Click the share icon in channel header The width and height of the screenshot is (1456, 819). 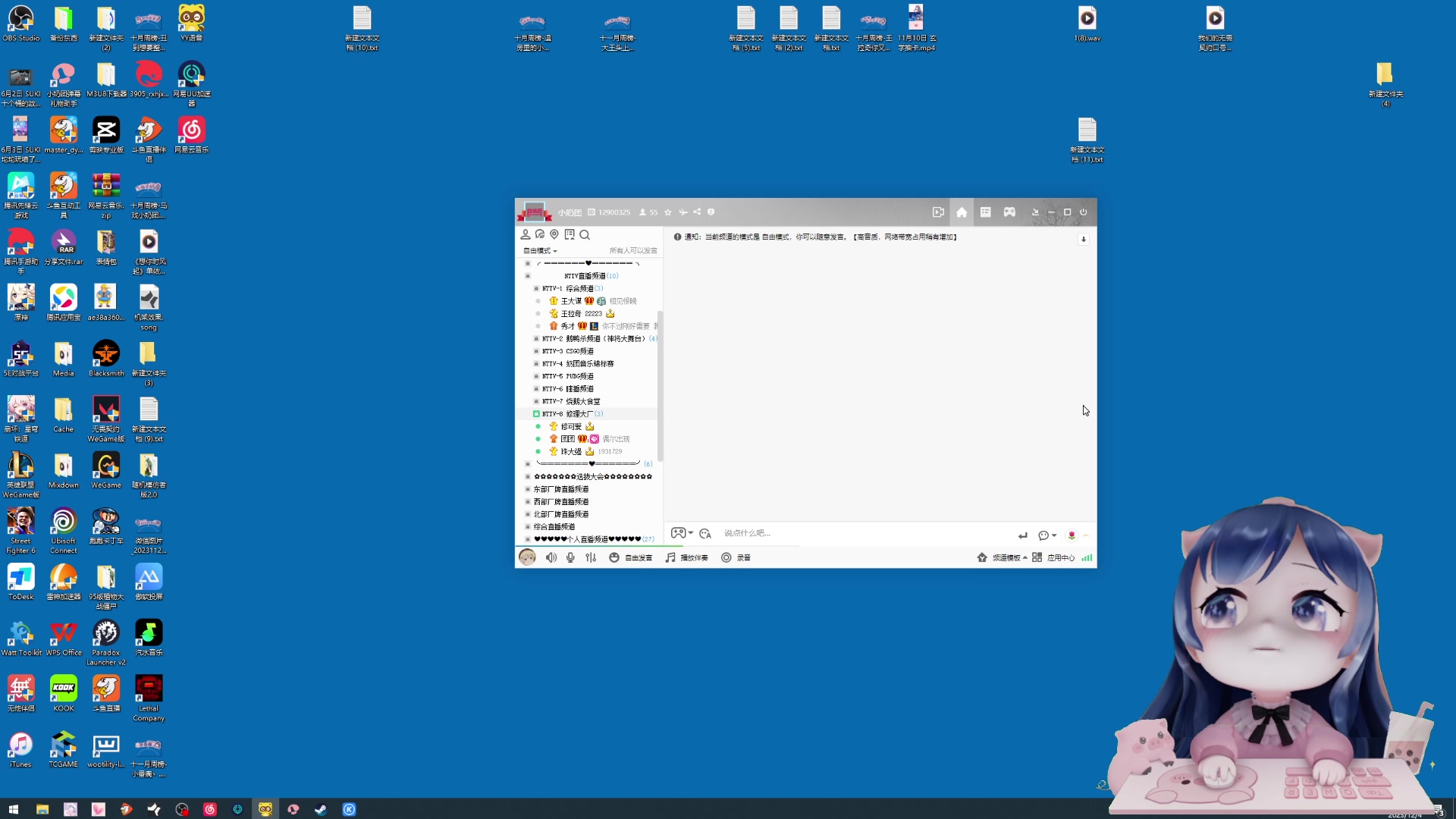(697, 212)
